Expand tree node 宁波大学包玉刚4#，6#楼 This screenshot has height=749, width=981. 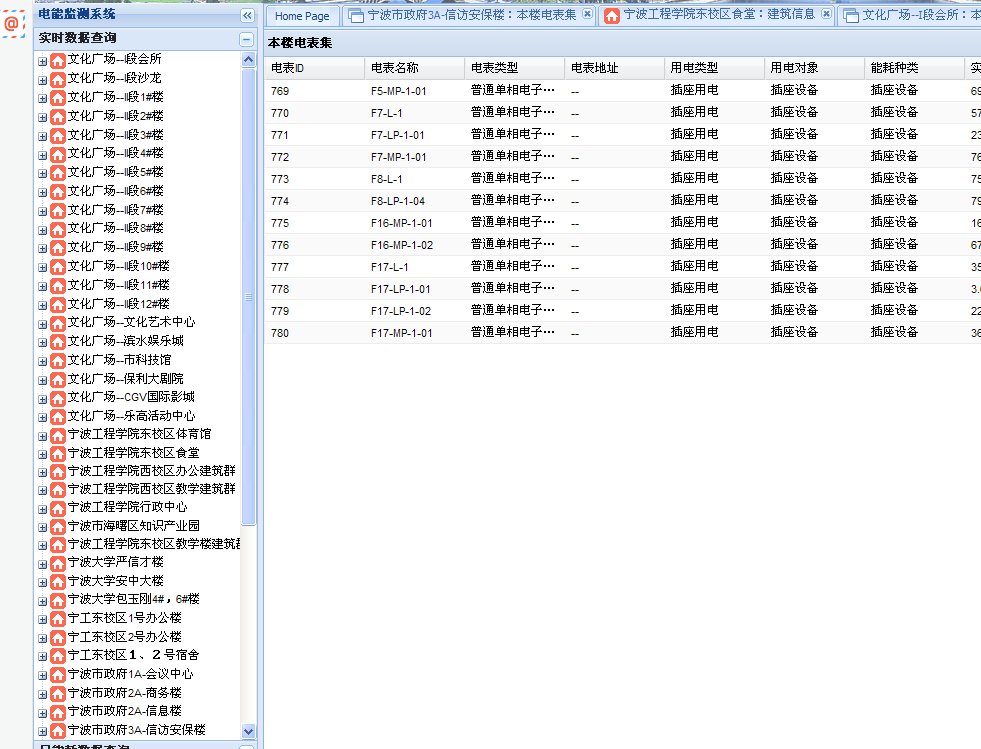pyautogui.click(x=43, y=601)
